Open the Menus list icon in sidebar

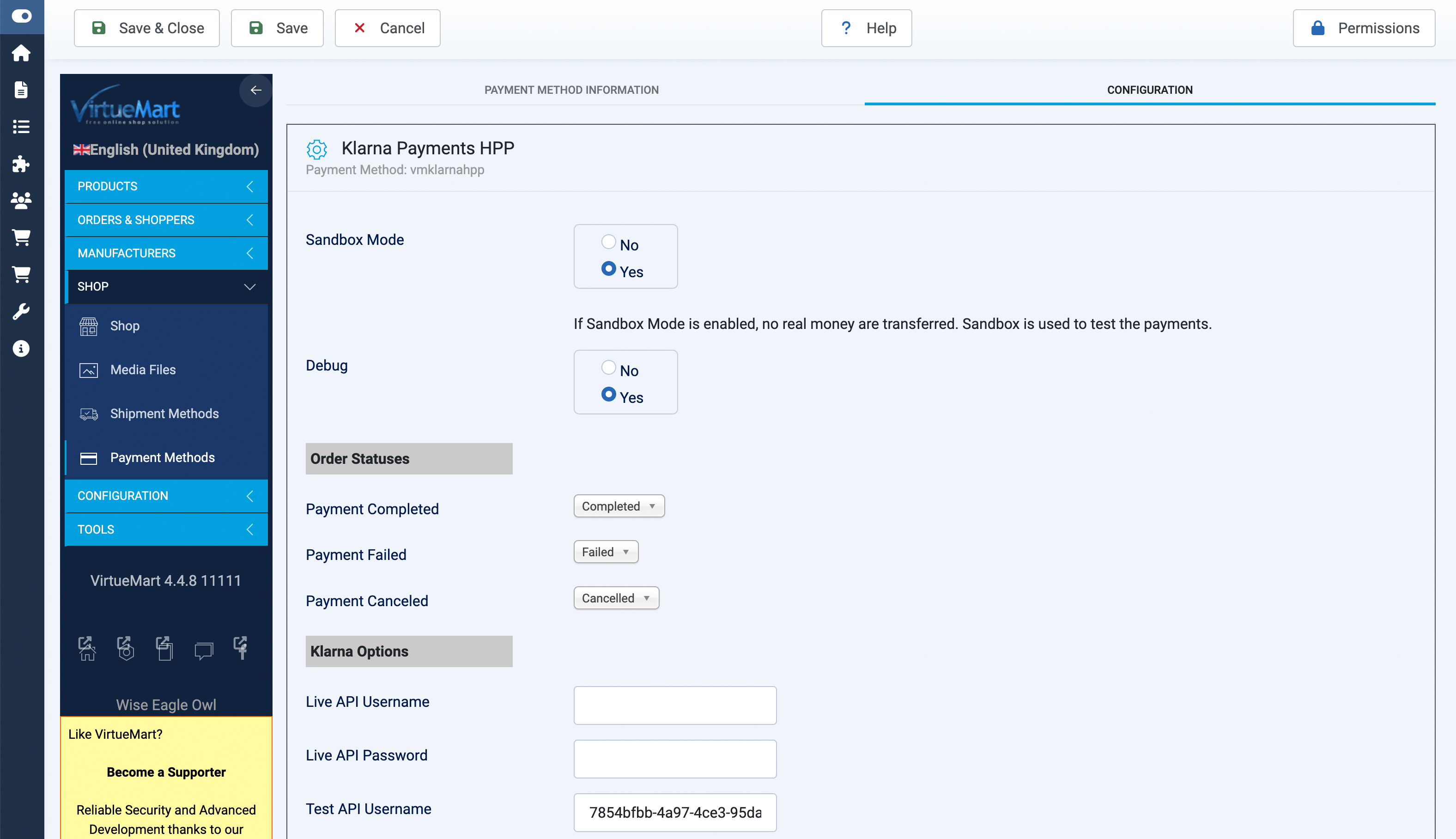(x=21, y=127)
